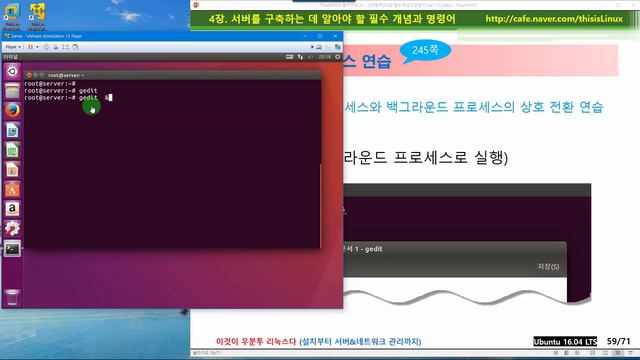Screen dimensions: 640x360
Task: Open Ubuntu network indicator
Action: [x=300, y=57]
